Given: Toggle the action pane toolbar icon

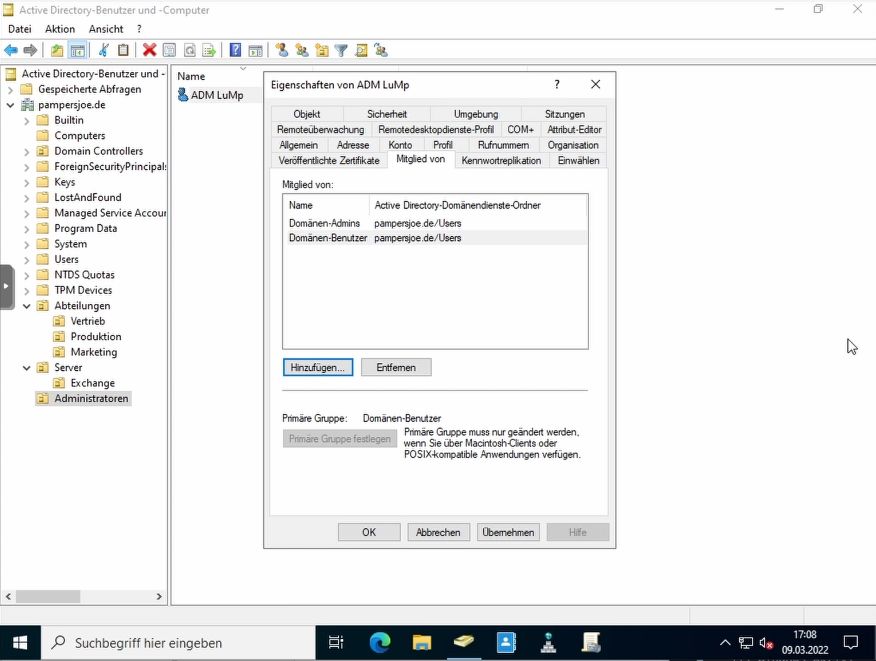Looking at the screenshot, I should [x=255, y=50].
